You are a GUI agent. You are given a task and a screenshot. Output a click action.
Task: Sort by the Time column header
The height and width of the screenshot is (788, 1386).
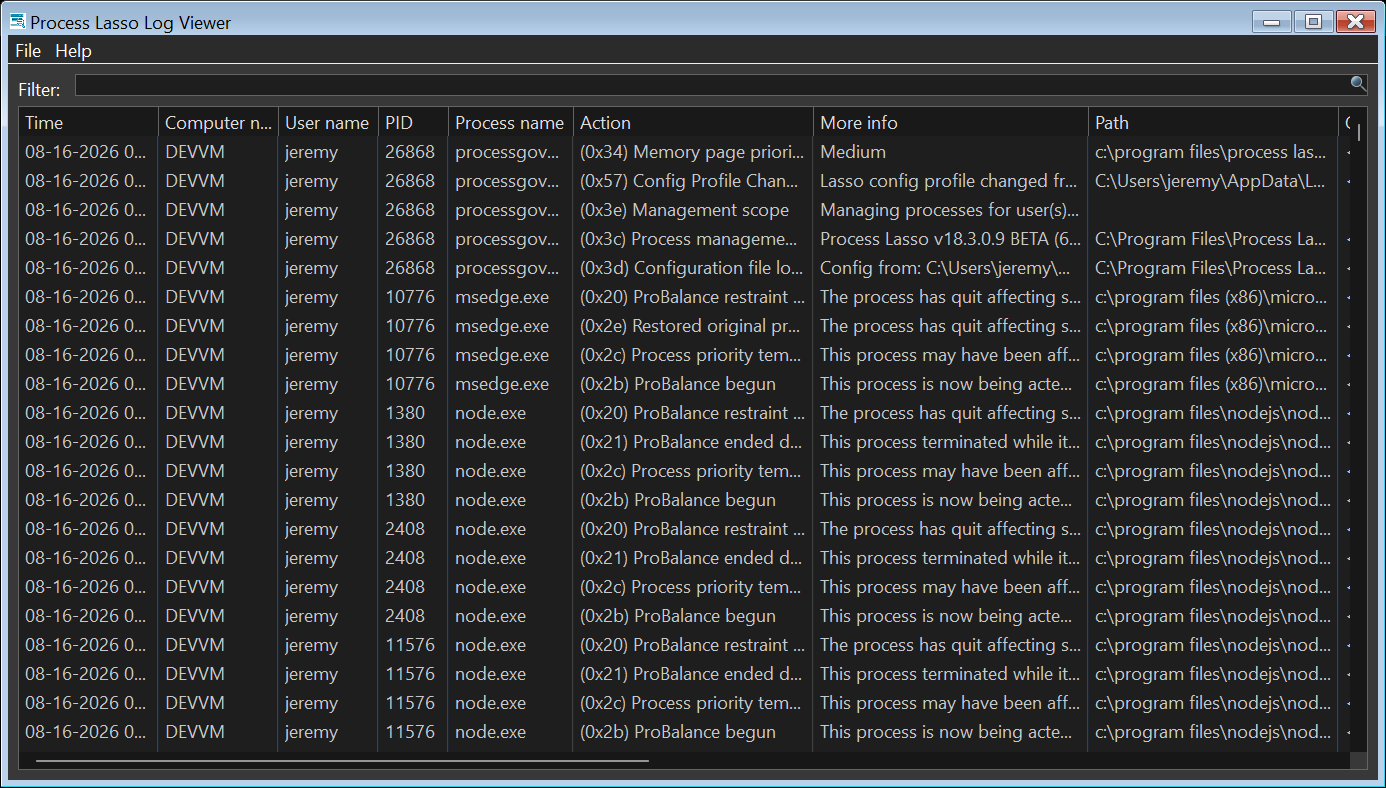pyautogui.click(x=88, y=123)
